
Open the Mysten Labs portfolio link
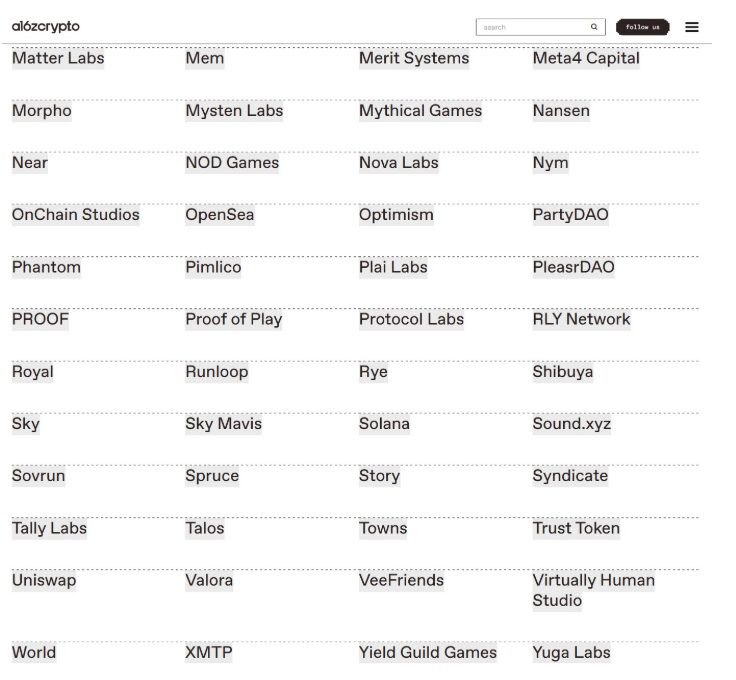tap(234, 111)
